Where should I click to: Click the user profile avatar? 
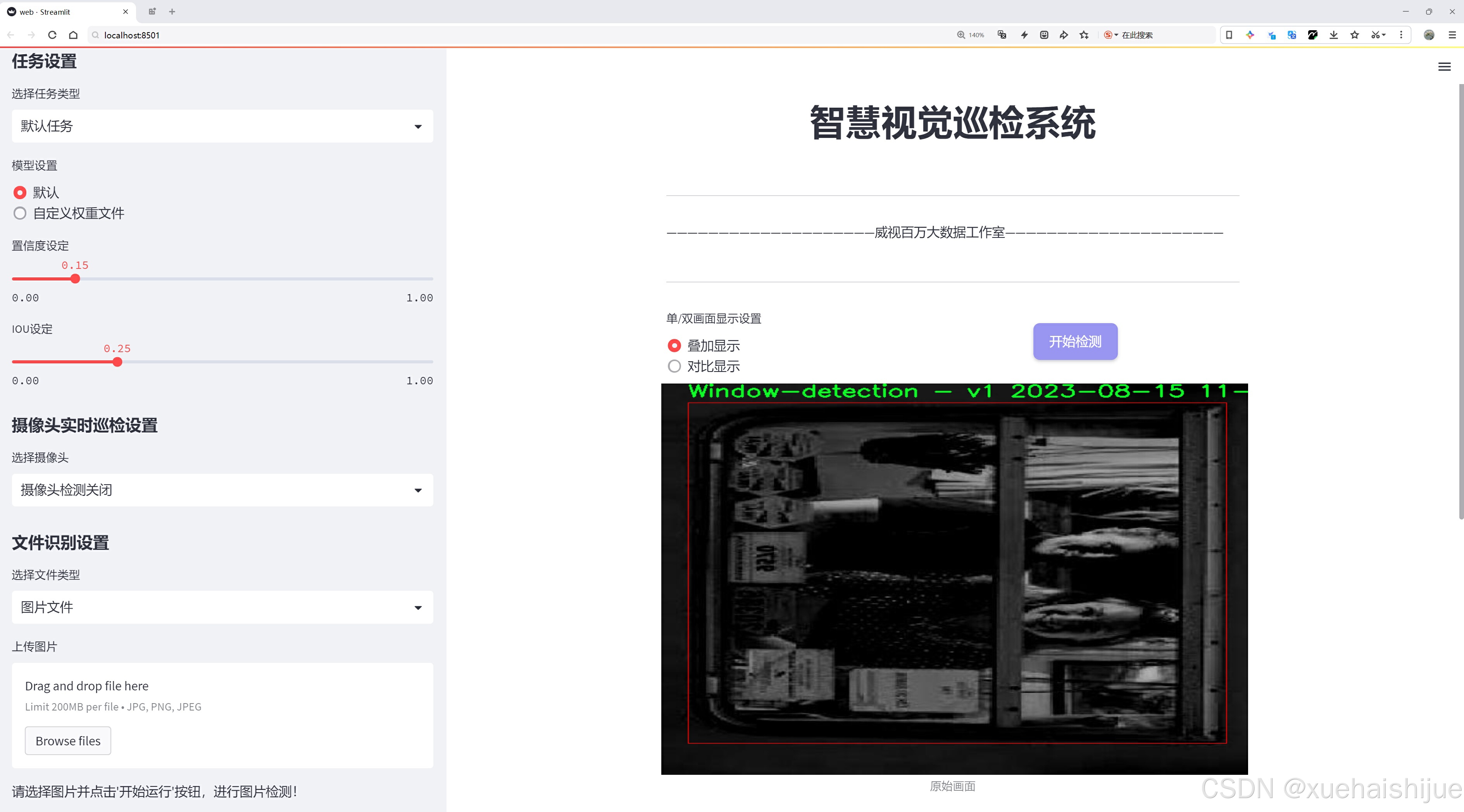1429,35
